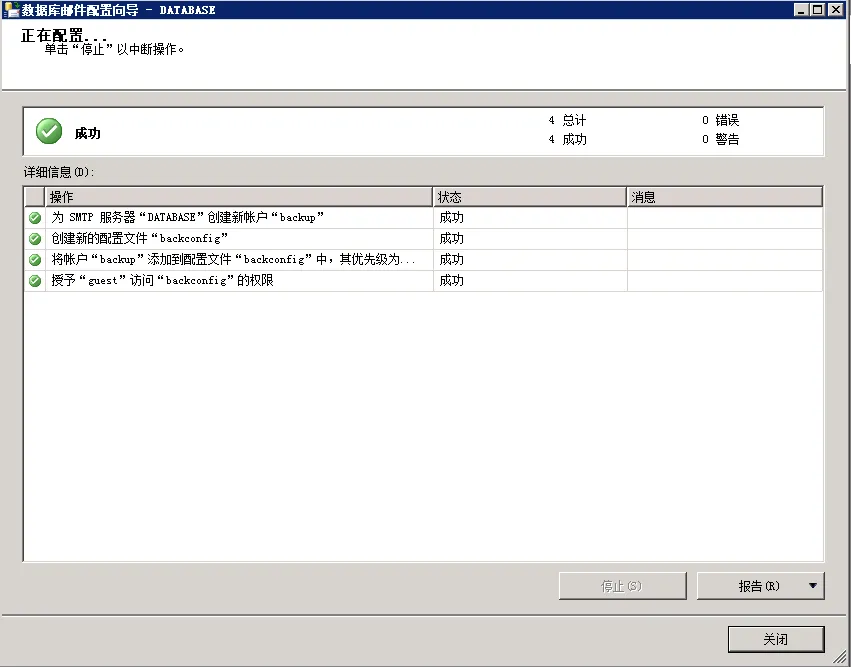Click success icon for add account to profile row
851x667 pixels.
(35, 260)
